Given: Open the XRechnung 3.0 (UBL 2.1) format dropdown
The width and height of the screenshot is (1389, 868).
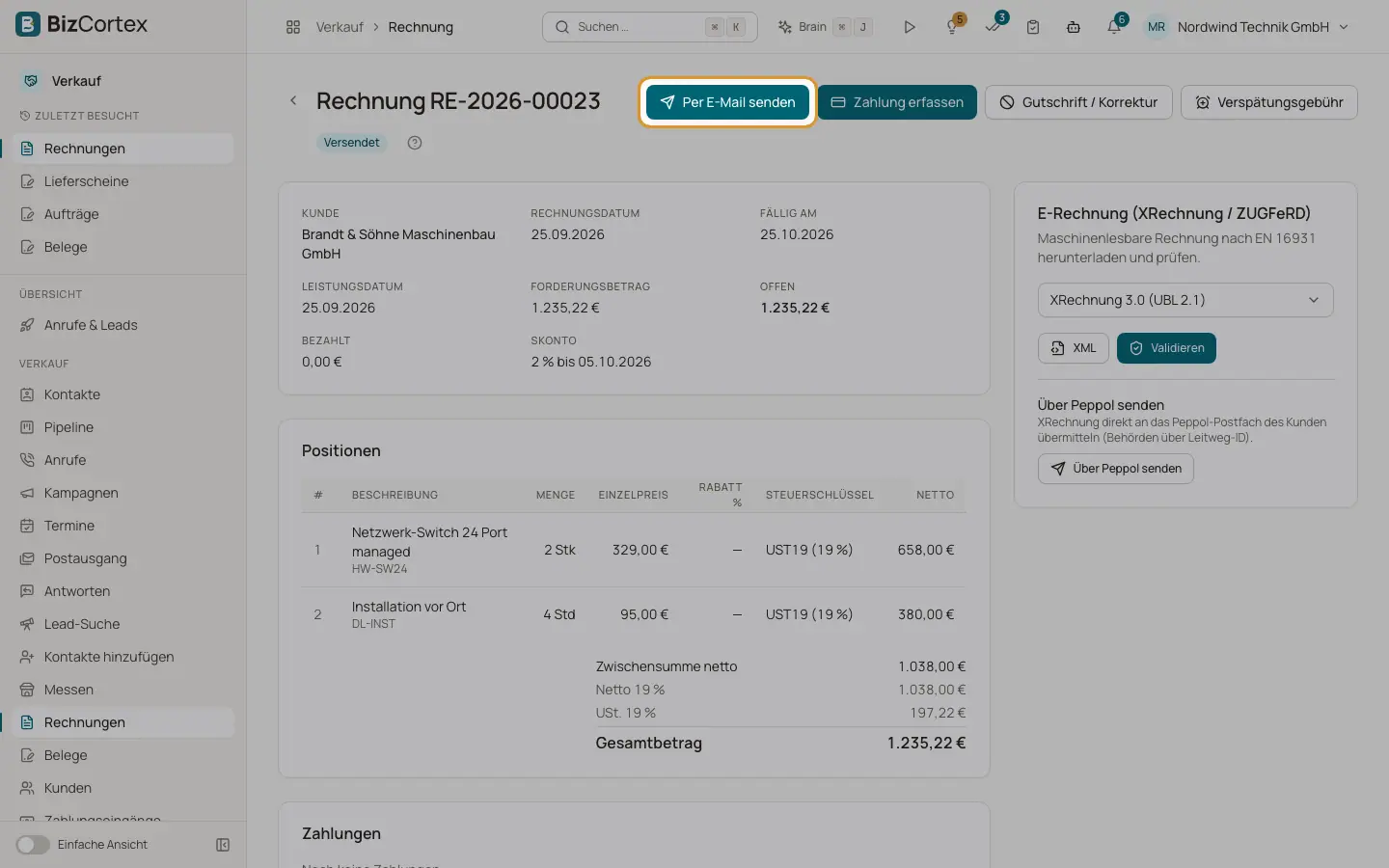Looking at the screenshot, I should (1185, 300).
